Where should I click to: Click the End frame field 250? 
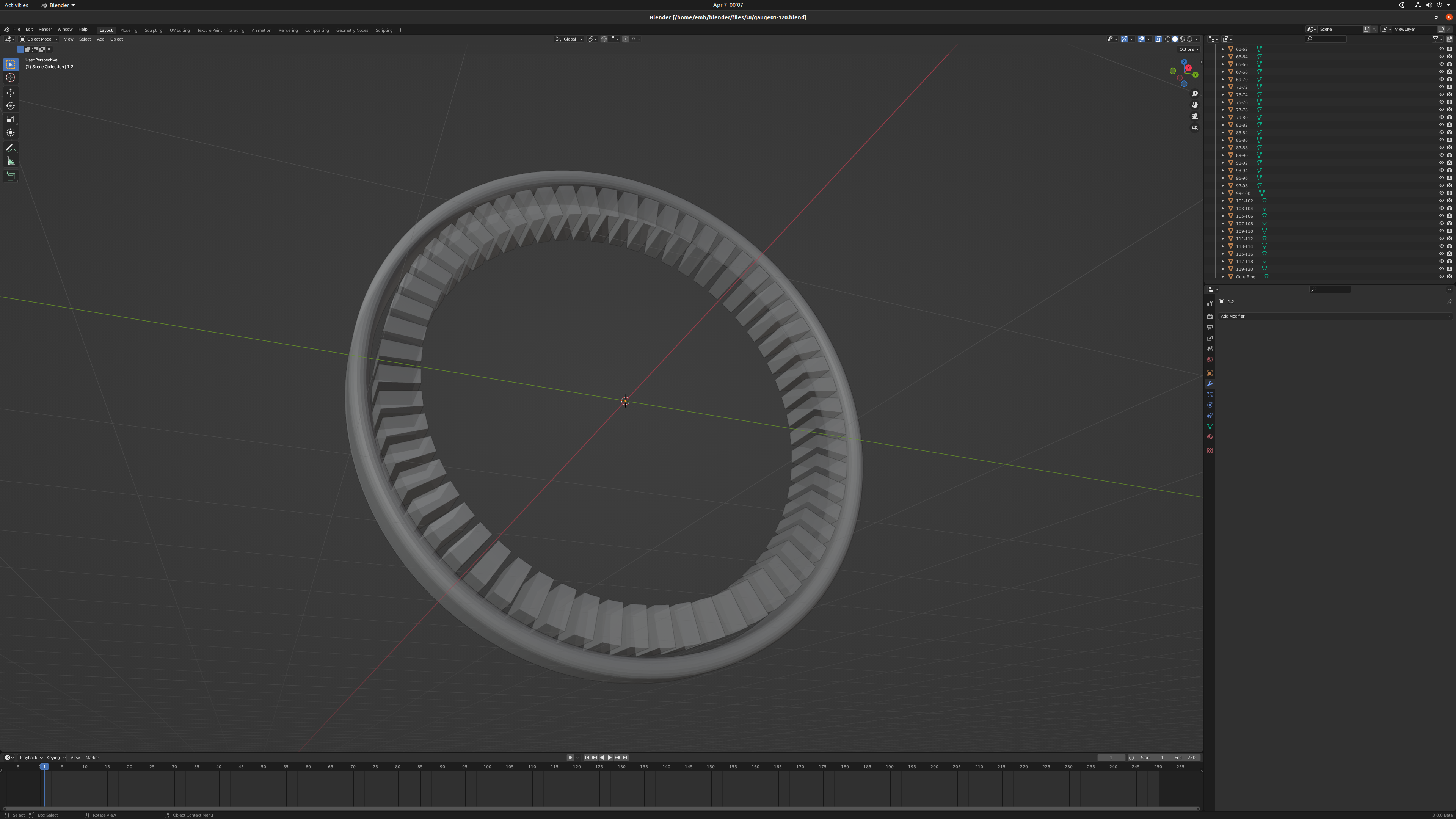pyautogui.click(x=1185, y=758)
